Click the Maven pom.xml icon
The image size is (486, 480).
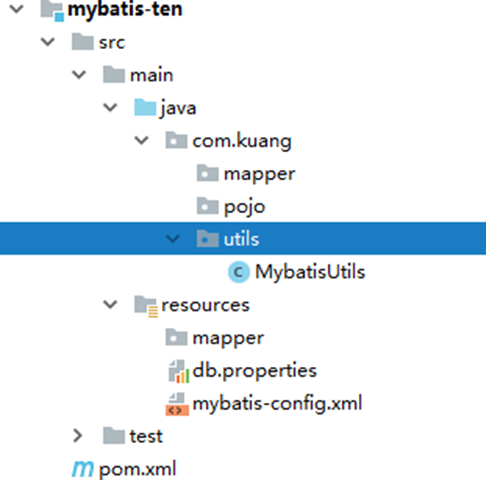click(83, 469)
